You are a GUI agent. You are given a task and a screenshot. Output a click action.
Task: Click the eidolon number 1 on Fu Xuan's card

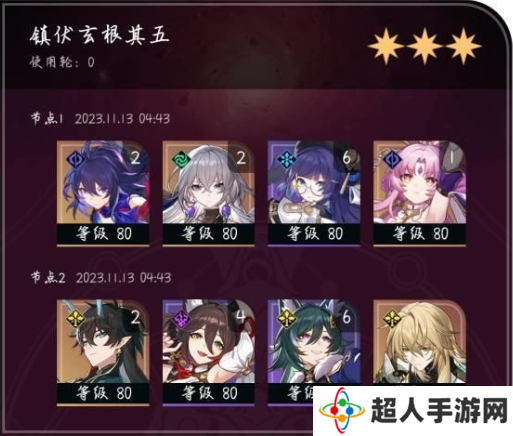coord(452,158)
